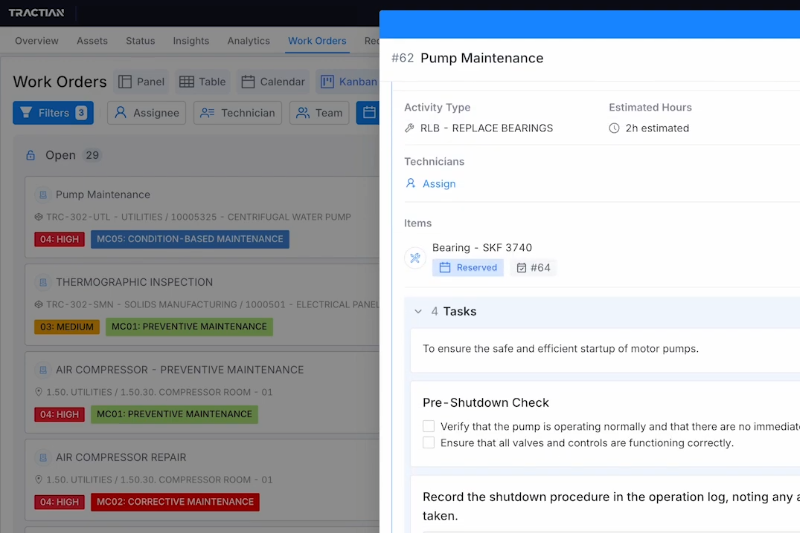This screenshot has height=533, width=800.
Task: Click the Assign technicians link
Action: 438,184
